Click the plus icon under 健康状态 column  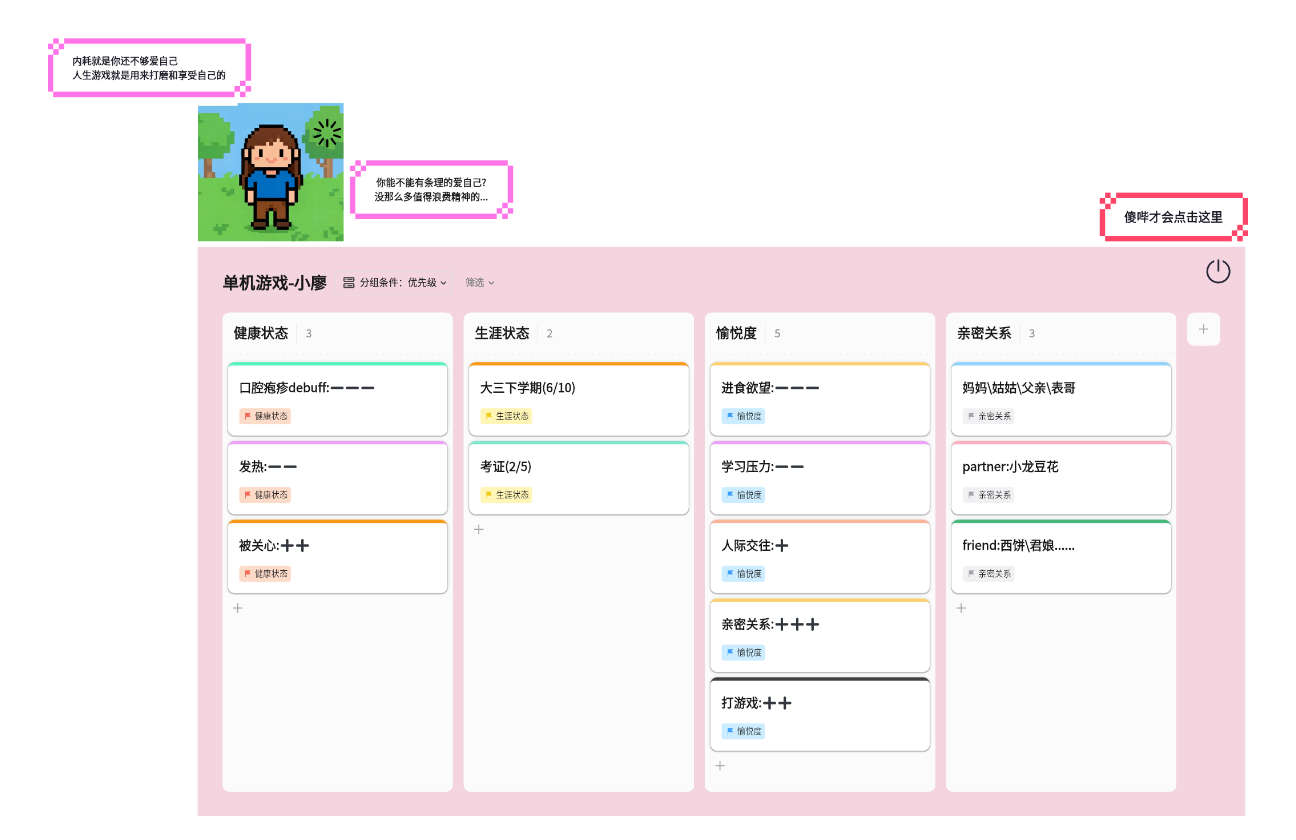pos(237,607)
